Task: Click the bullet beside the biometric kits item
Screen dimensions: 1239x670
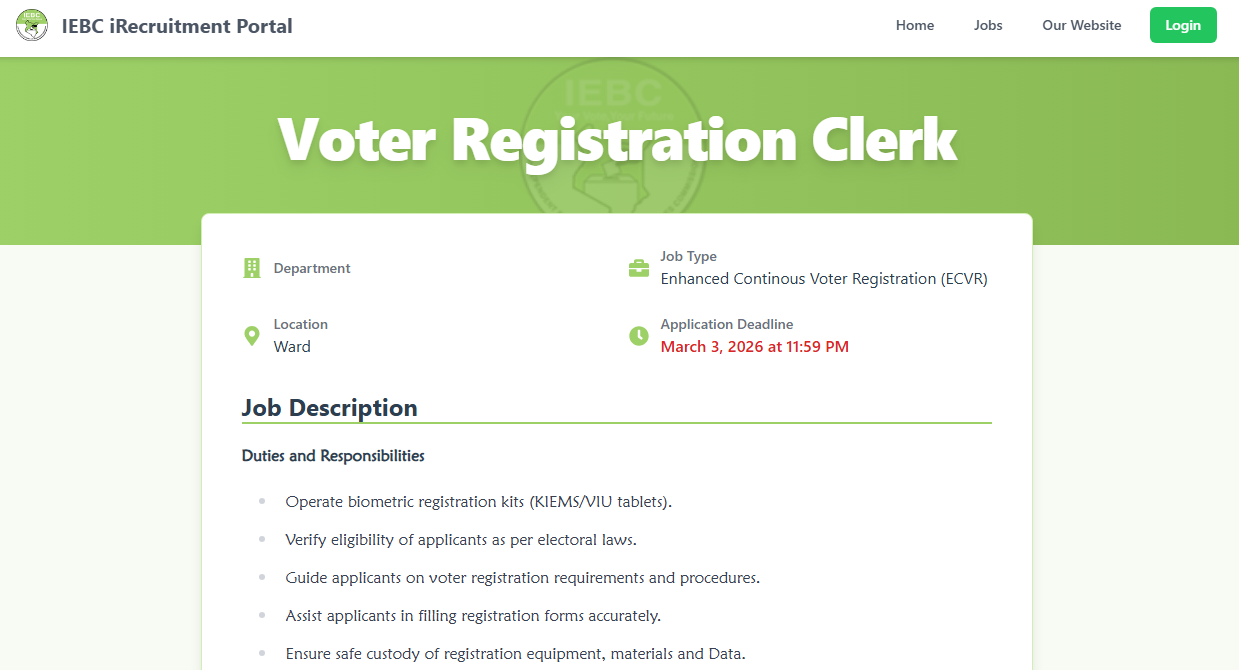Action: pos(263,501)
